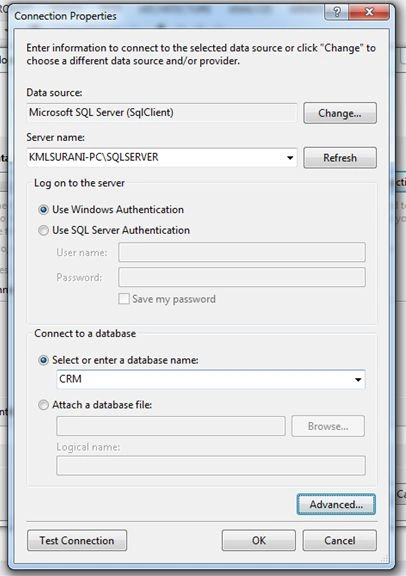Viewport: 406px width, 576px height.
Task: Enable Save my password checkbox
Action: point(124,299)
